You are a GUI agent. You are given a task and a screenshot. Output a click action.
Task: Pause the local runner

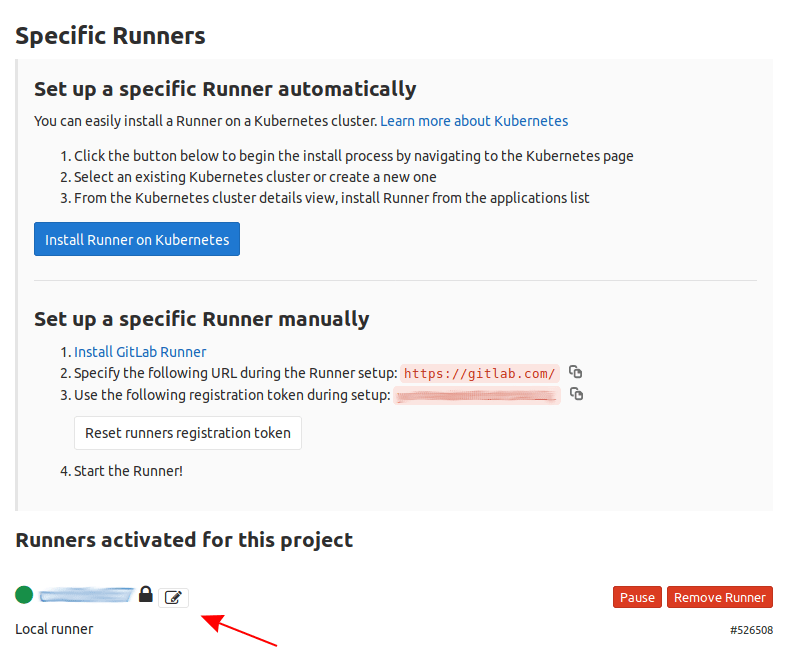click(637, 597)
